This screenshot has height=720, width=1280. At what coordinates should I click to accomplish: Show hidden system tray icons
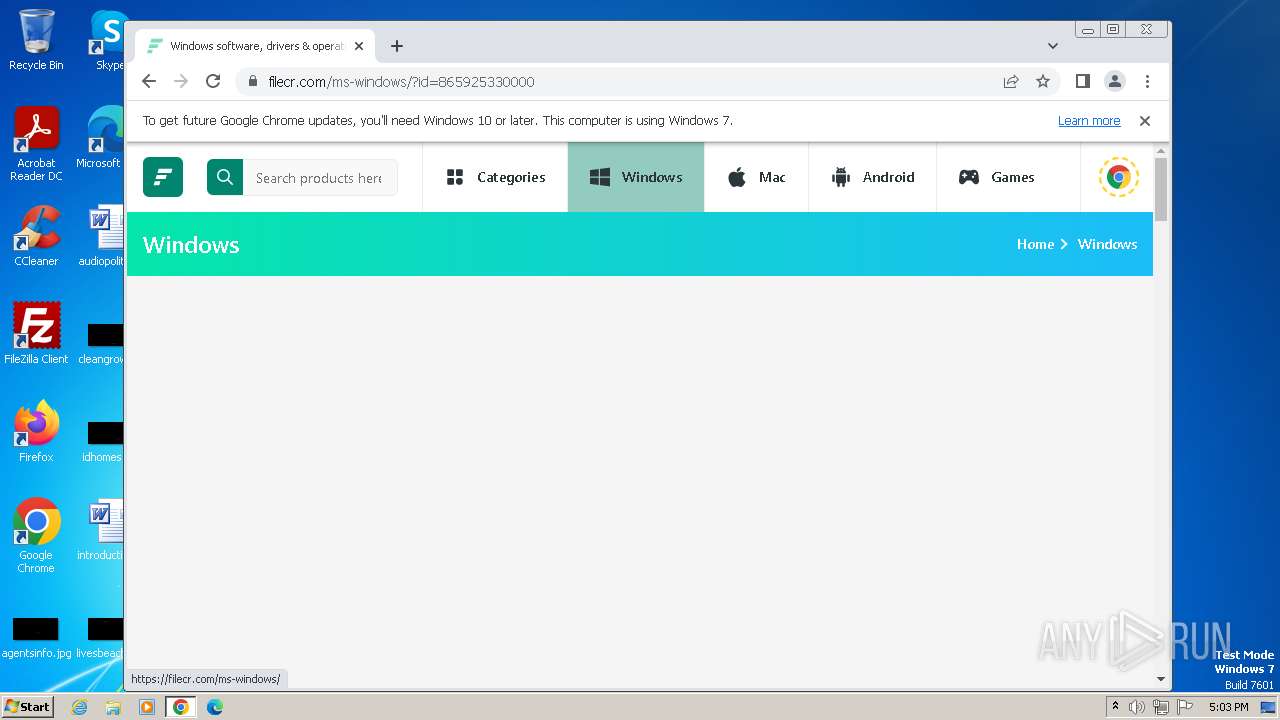point(1115,707)
